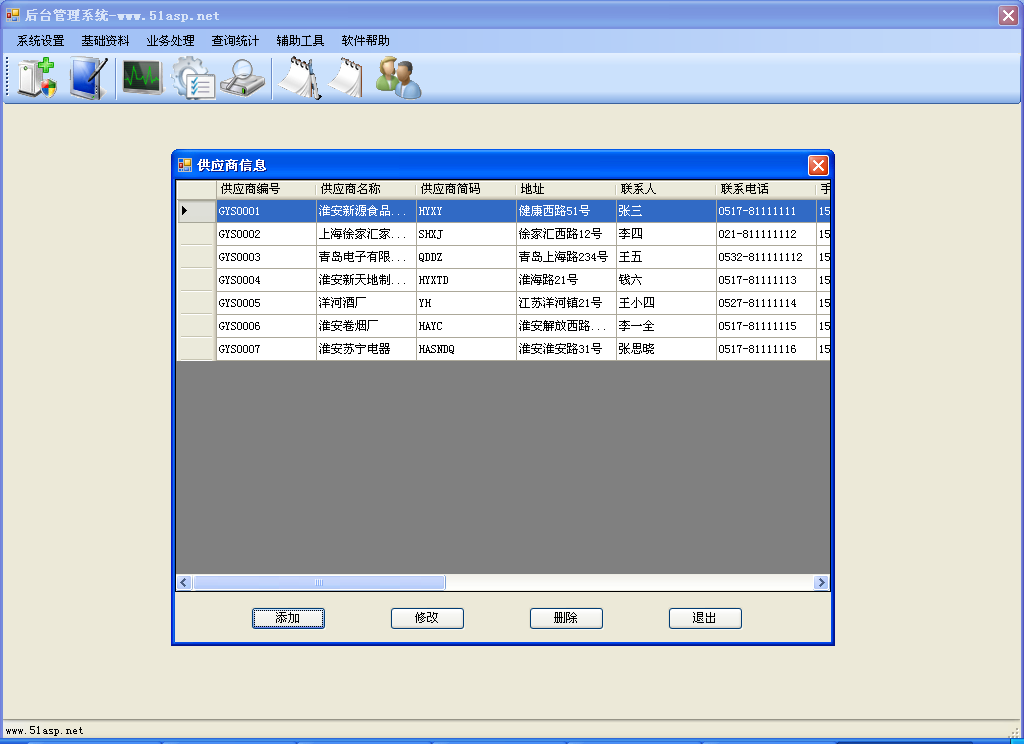Click contact cell 李一全

coord(666,325)
